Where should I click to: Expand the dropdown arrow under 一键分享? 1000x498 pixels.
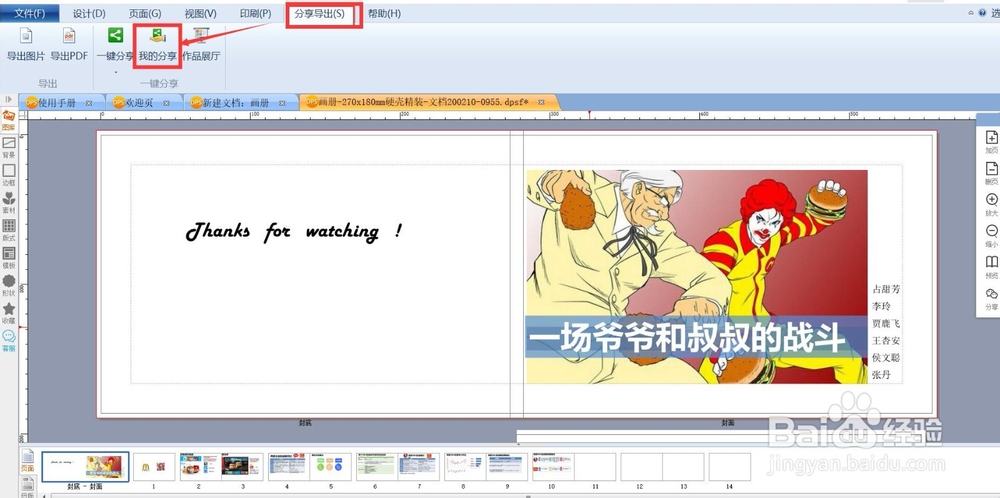tap(115, 72)
